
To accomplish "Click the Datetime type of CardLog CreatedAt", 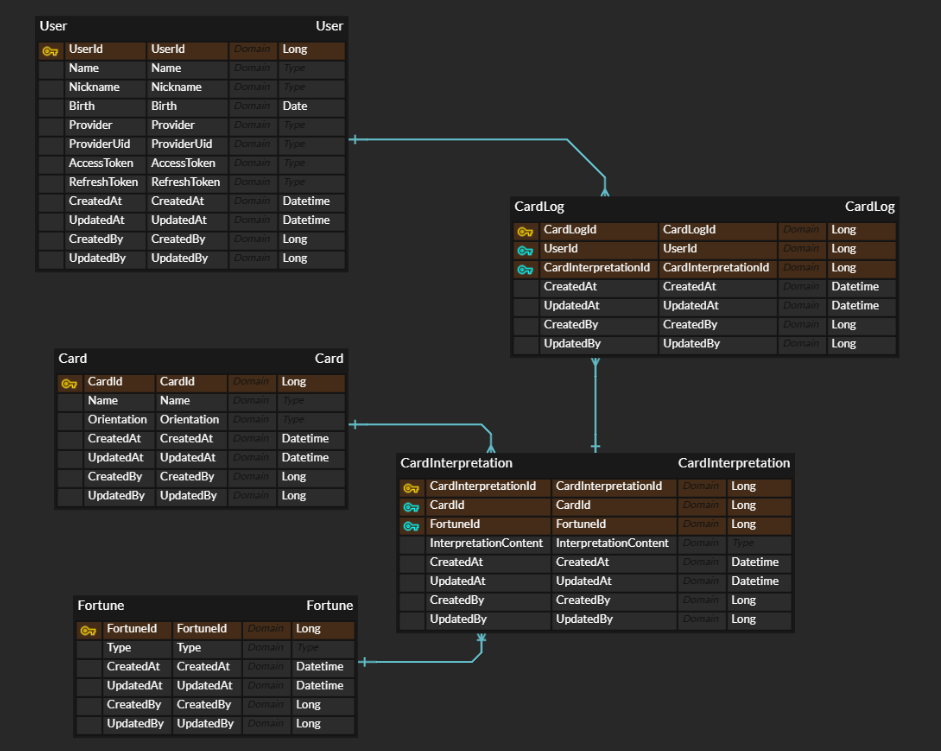I will click(x=862, y=286).
